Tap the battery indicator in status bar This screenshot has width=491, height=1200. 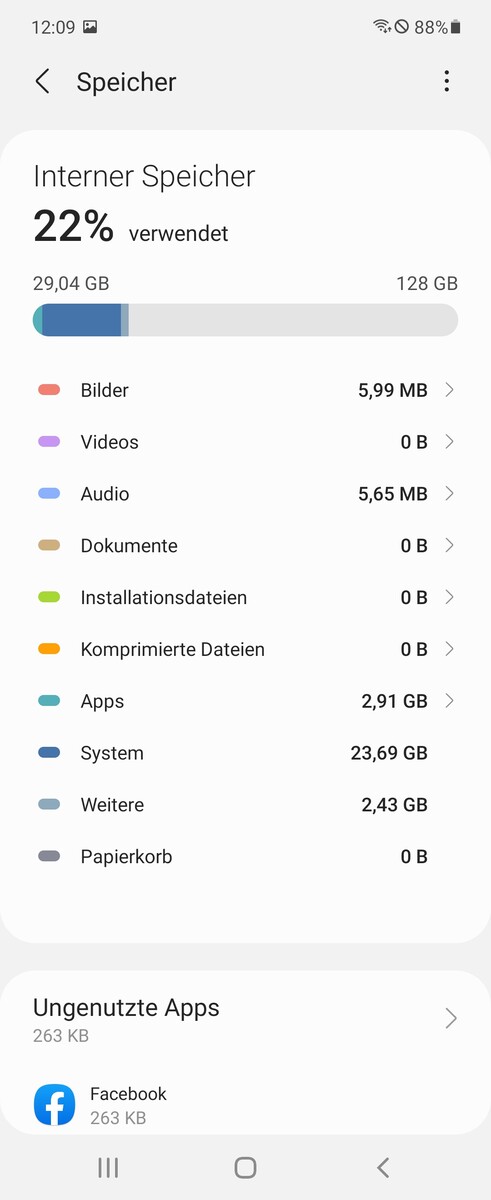click(x=456, y=28)
